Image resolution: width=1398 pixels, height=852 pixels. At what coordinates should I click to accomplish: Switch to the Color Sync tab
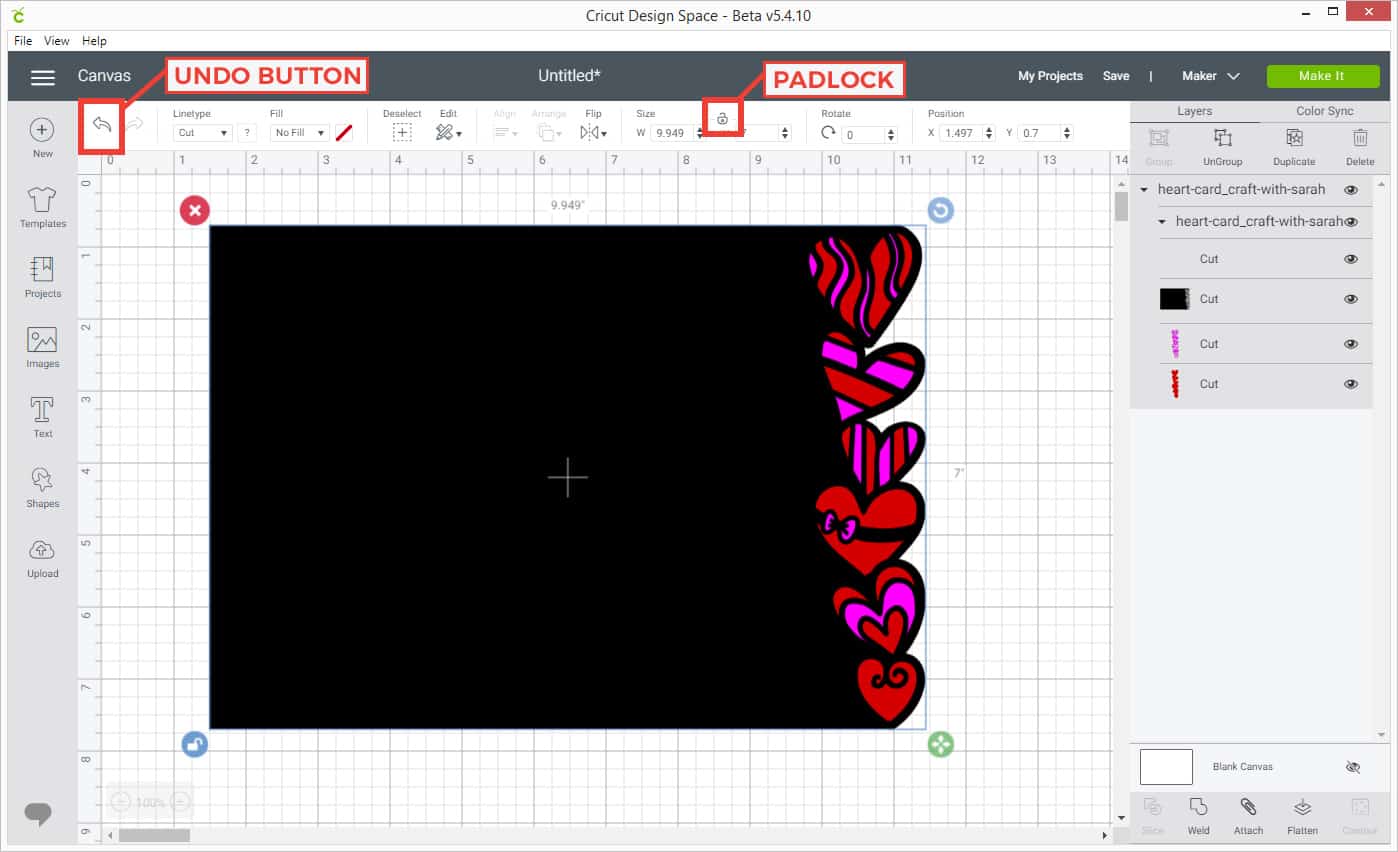click(1324, 111)
